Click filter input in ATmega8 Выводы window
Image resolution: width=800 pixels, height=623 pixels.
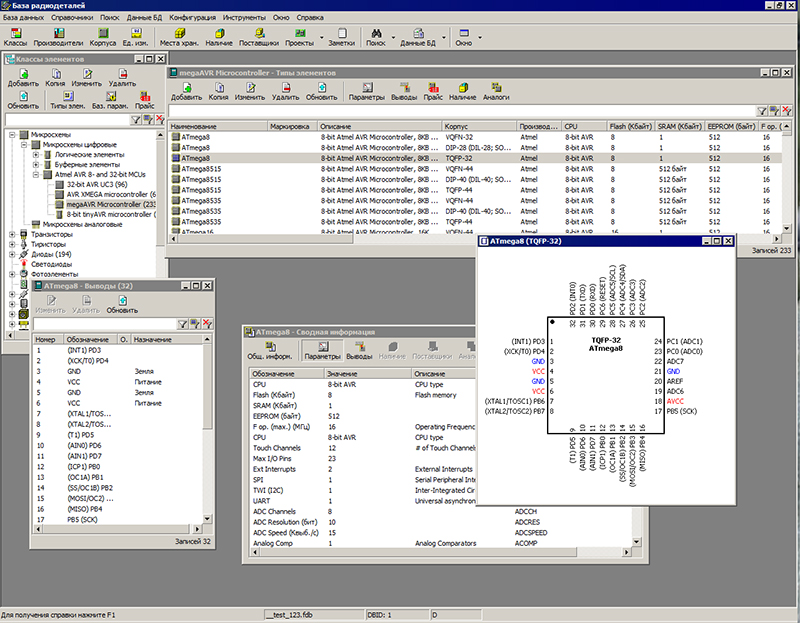point(104,324)
